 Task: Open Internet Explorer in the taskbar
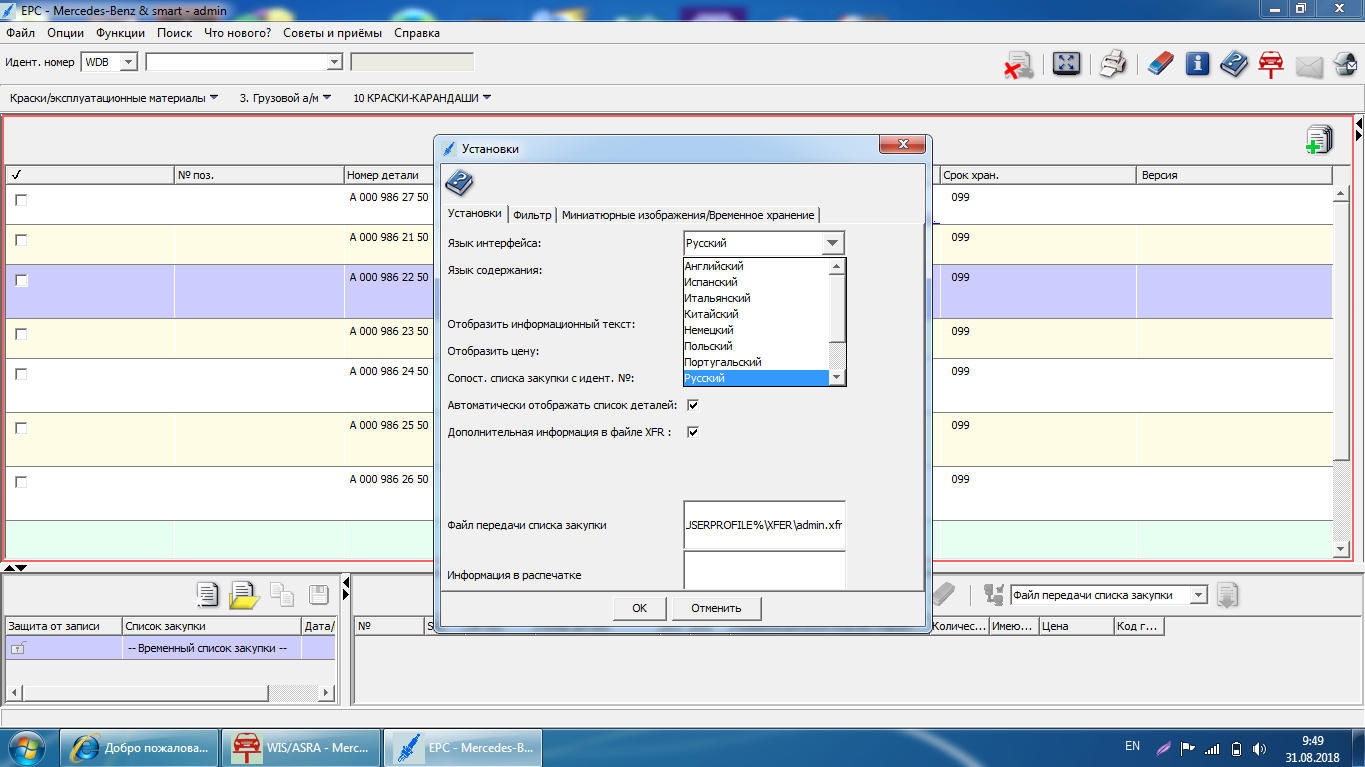click(138, 747)
